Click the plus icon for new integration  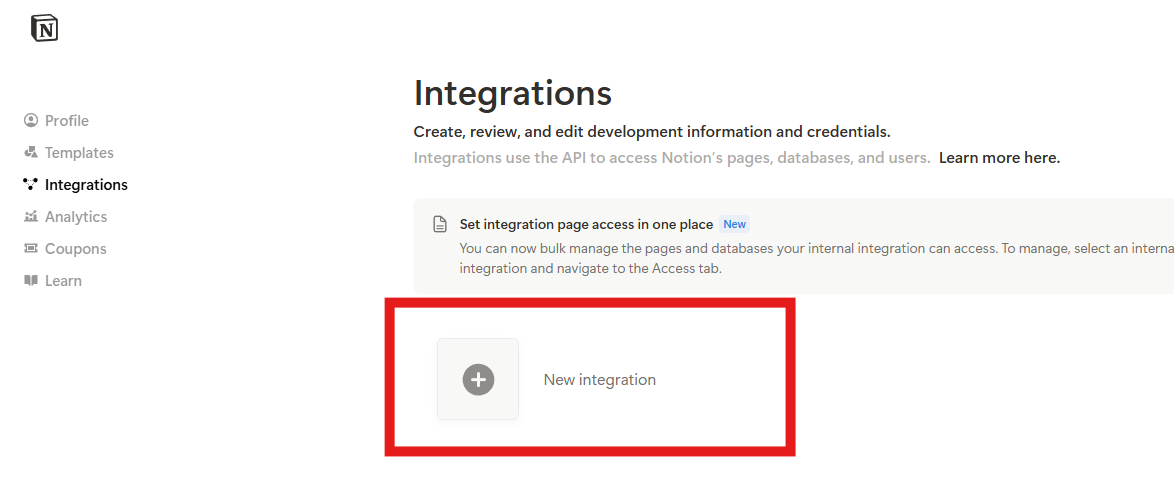tap(478, 380)
